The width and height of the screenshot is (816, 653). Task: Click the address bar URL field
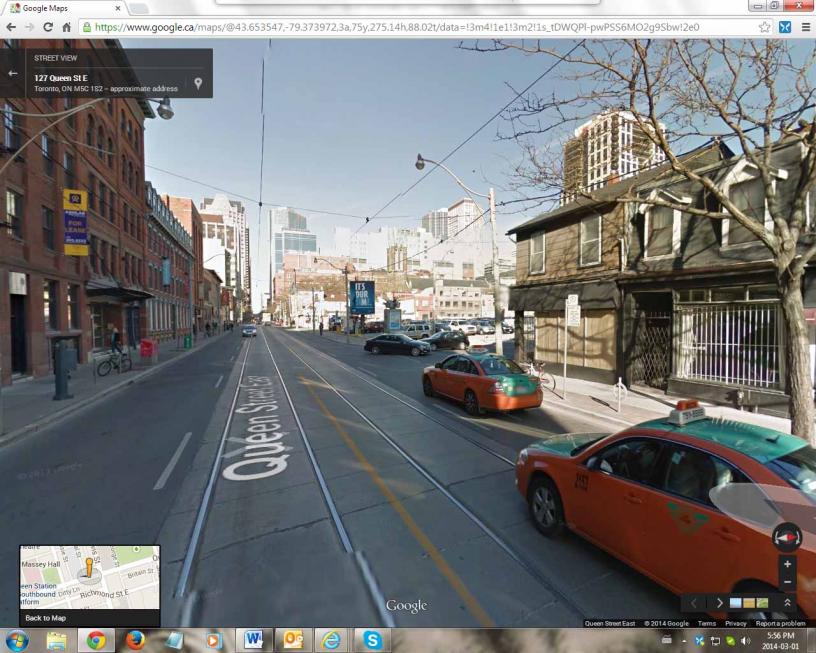pyautogui.click(x=400, y=27)
